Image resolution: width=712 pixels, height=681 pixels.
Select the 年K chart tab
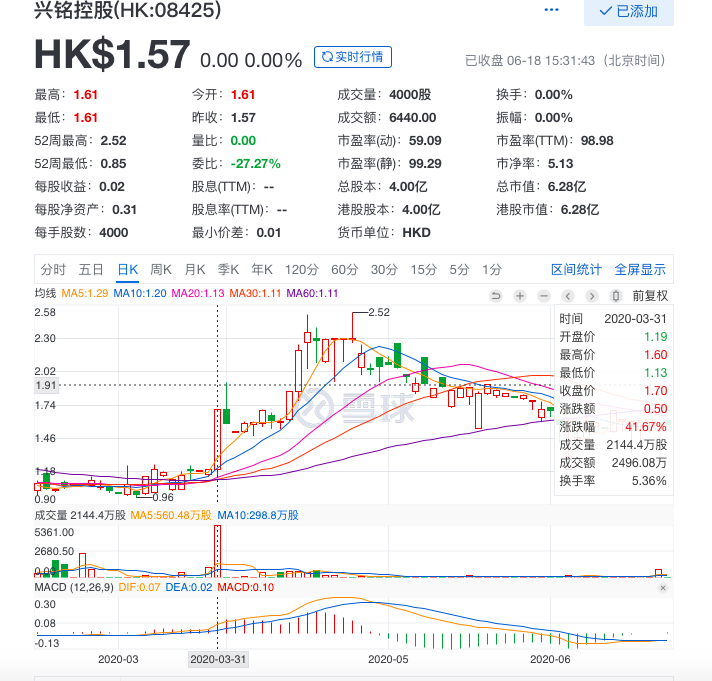pyautogui.click(x=262, y=270)
